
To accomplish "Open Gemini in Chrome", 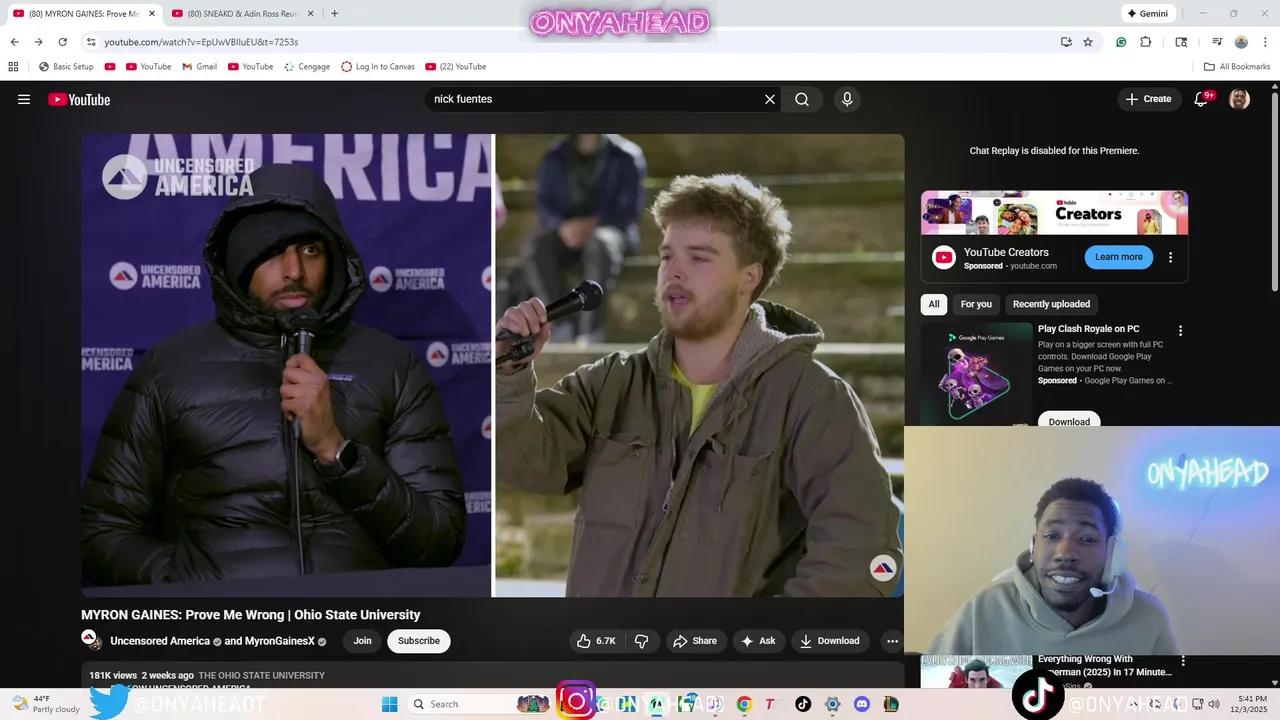I will click(x=1147, y=14).
